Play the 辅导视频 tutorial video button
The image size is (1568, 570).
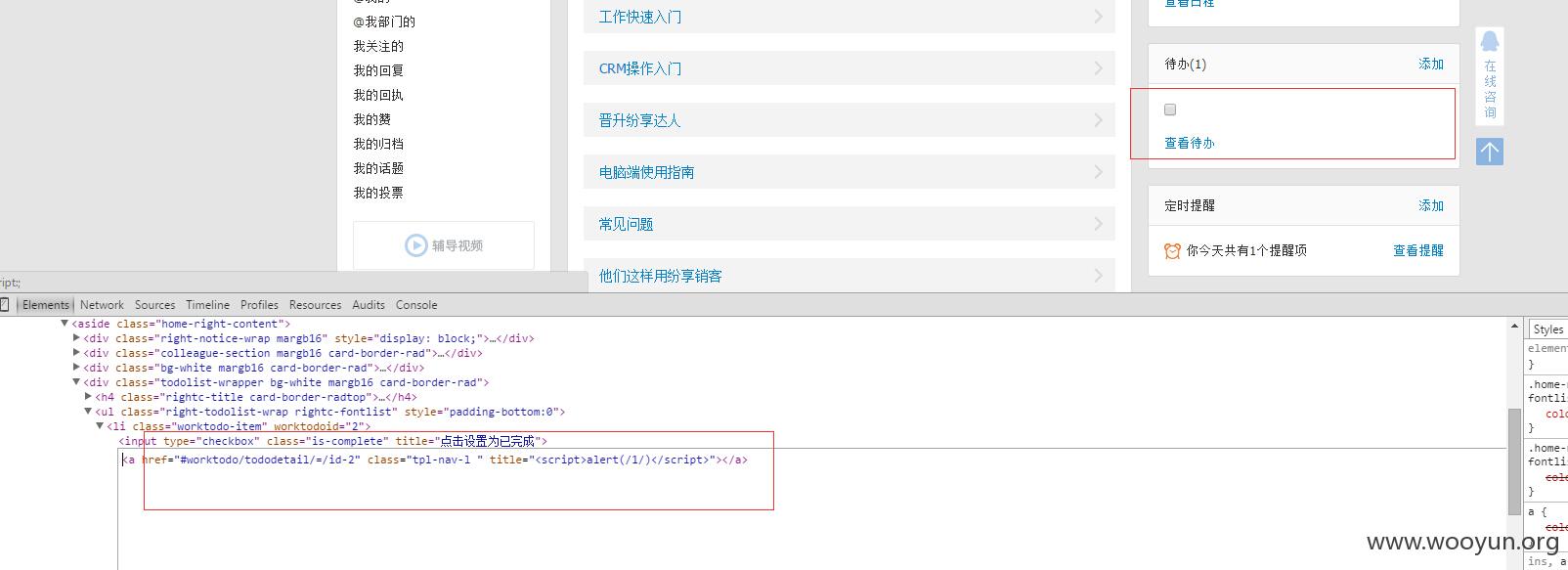coord(444,245)
